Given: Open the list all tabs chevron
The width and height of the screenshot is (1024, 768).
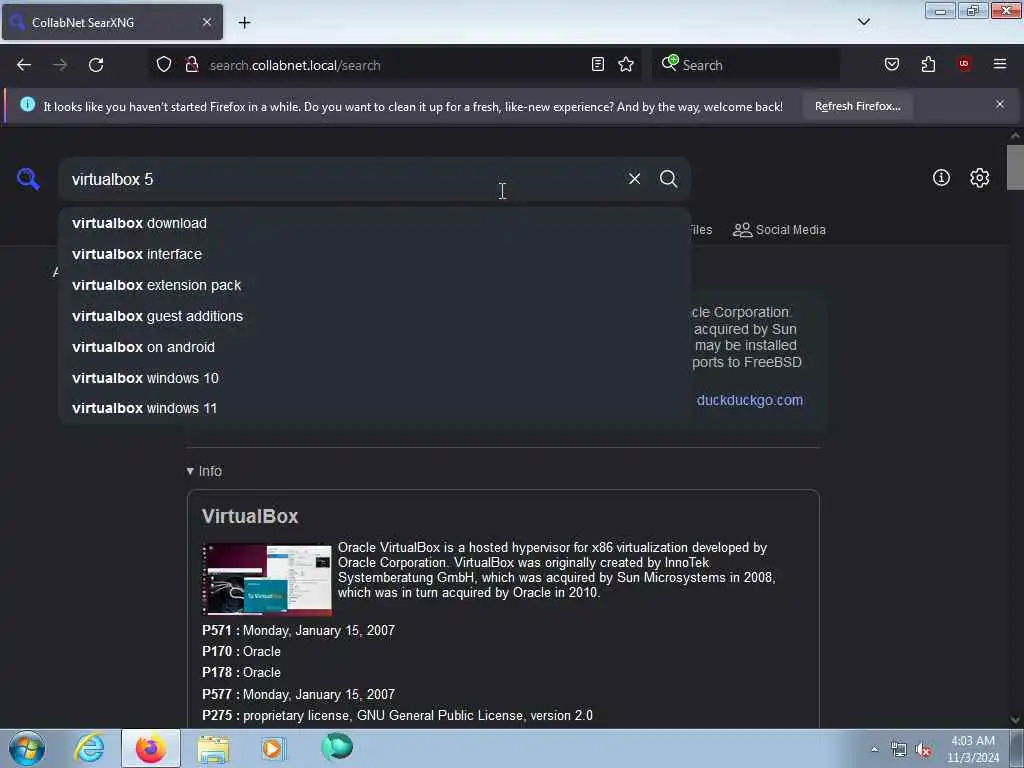Looking at the screenshot, I should 864,22.
